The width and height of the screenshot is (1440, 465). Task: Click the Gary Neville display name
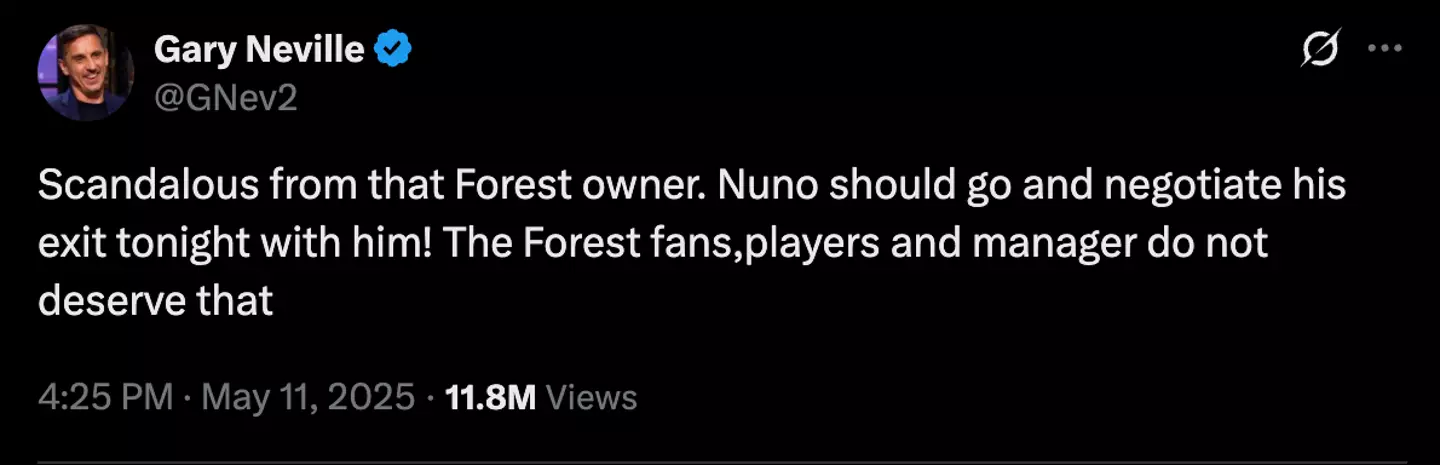258,48
